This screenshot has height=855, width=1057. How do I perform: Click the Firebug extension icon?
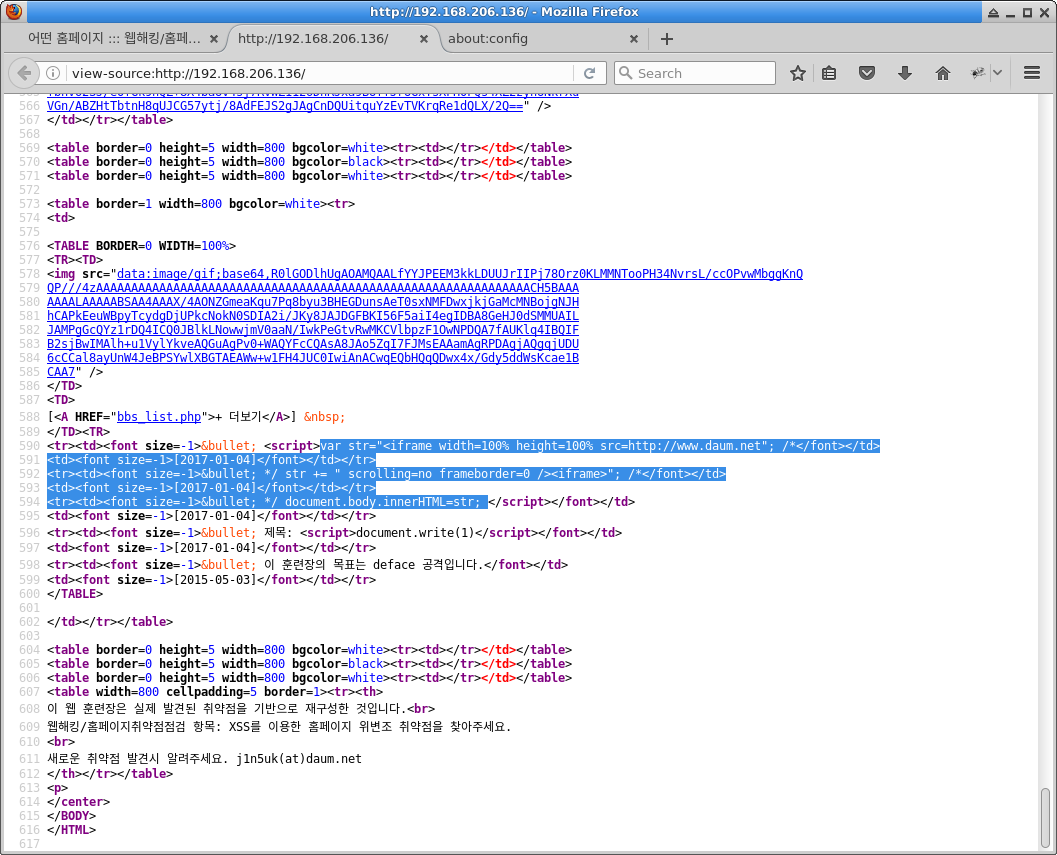tap(977, 73)
